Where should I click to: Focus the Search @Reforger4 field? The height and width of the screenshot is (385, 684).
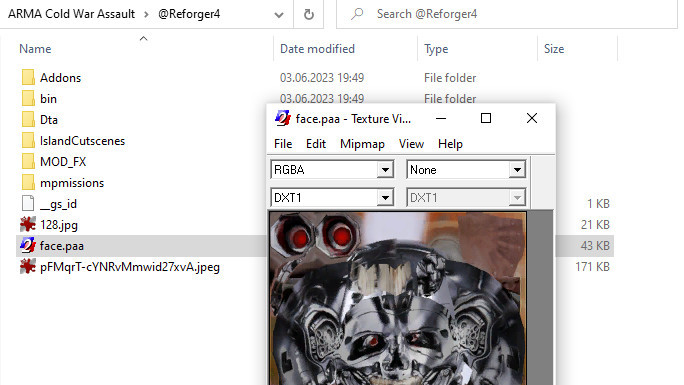506,14
